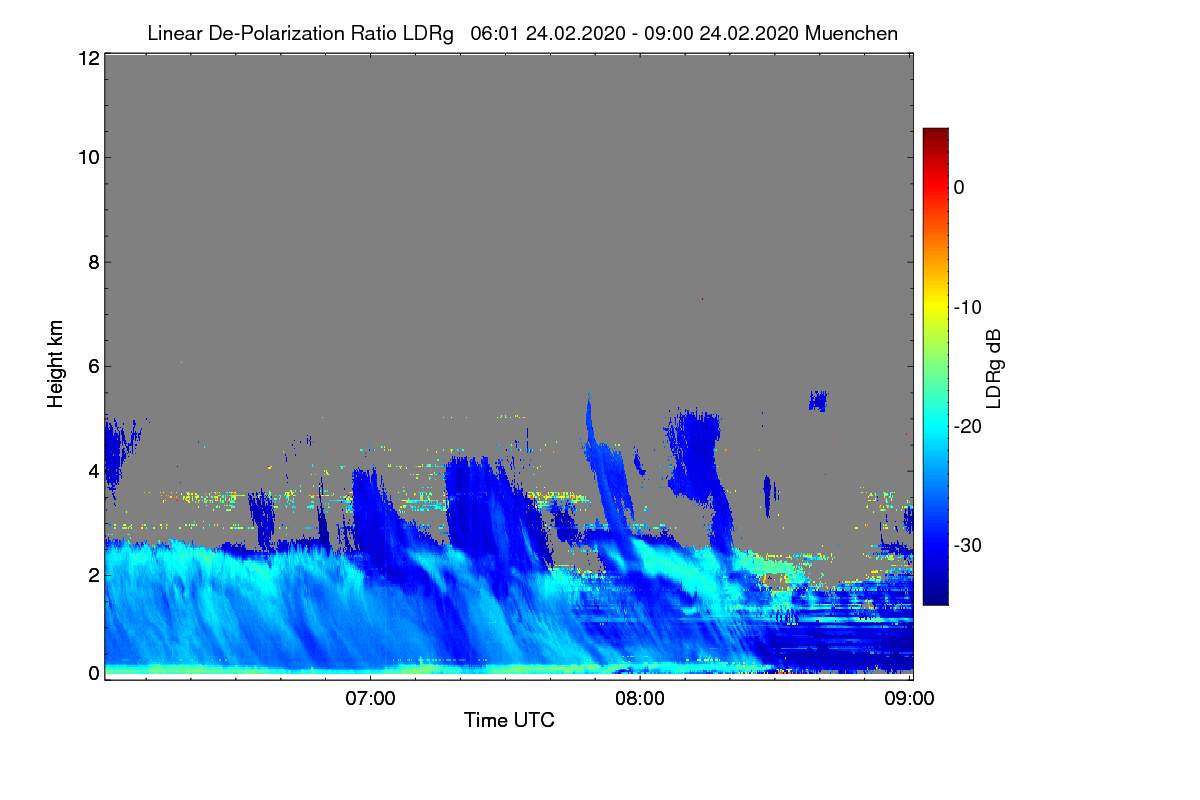Image resolution: width=1200 pixels, height=800 pixels.
Task: Click the 07:00 time tick label
Action: pyautogui.click(x=369, y=699)
